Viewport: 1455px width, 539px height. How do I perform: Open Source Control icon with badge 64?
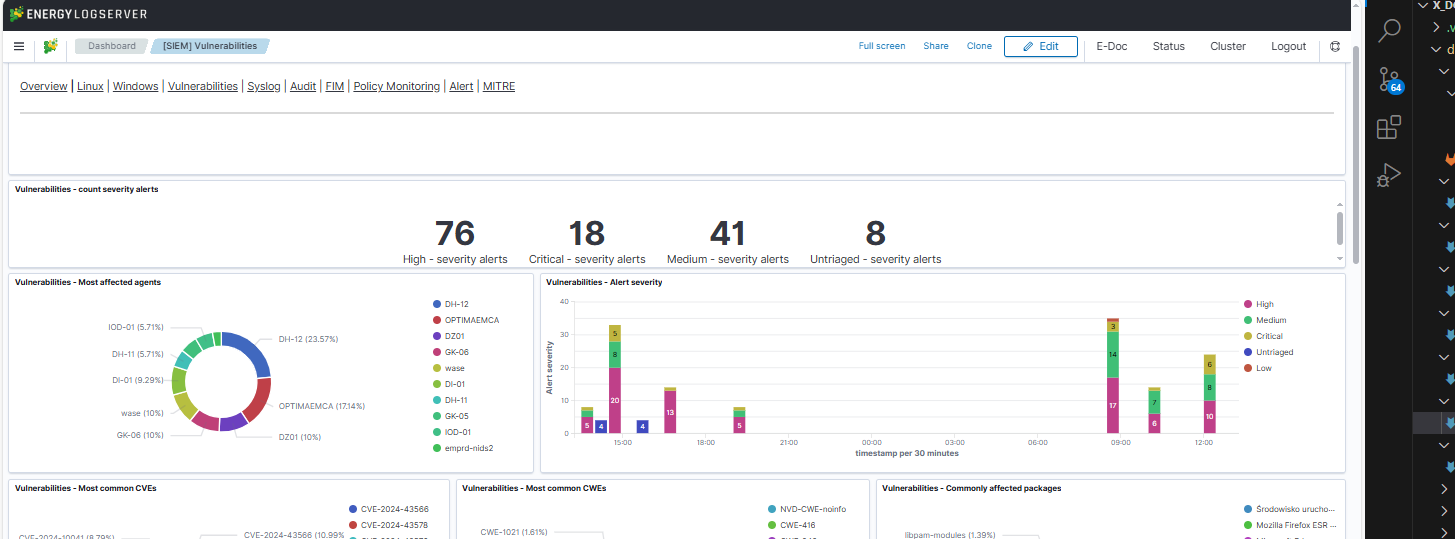click(x=1390, y=80)
